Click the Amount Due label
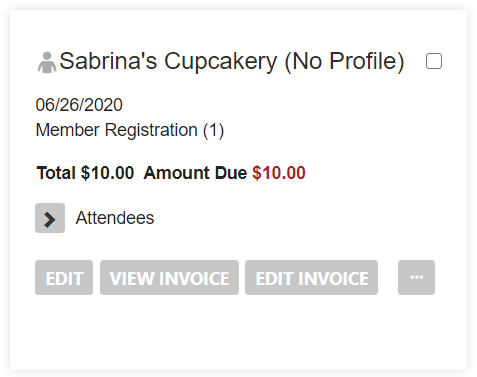Screen dimensions: 477x377 [195, 173]
